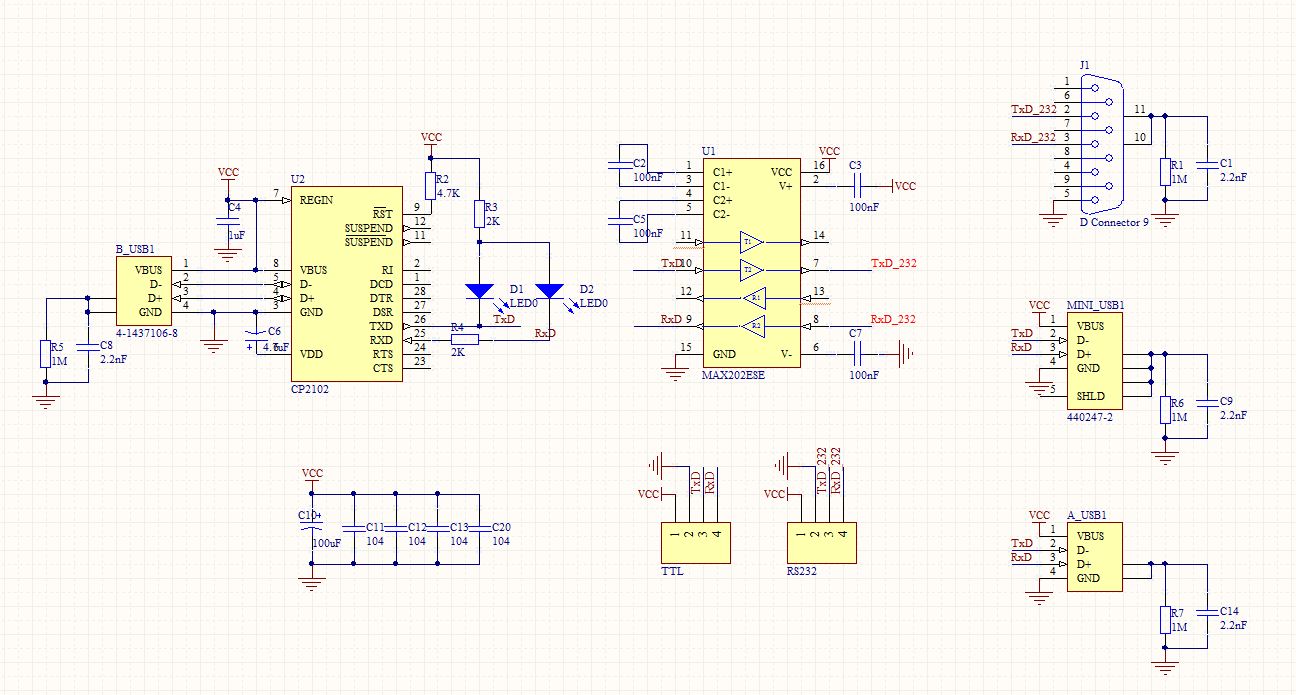The height and width of the screenshot is (695, 1296).
Task: Select capacitor C20 symbol
Action: [480, 528]
